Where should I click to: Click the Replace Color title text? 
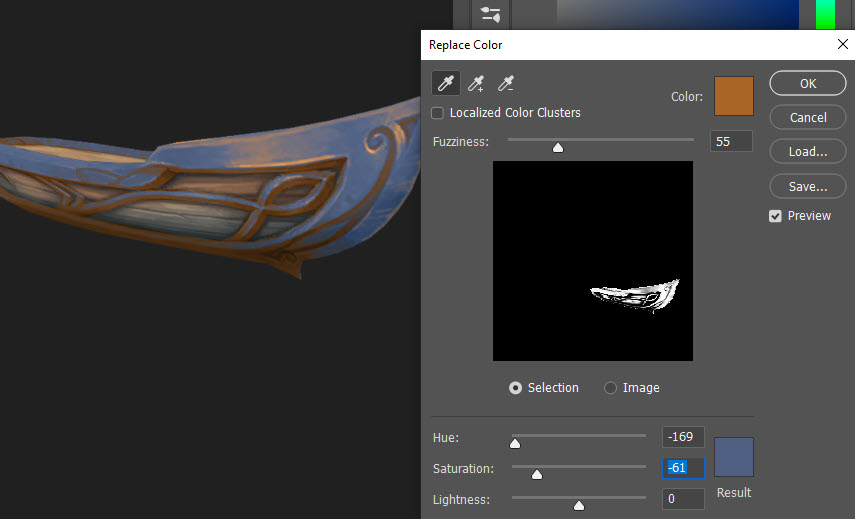465,45
